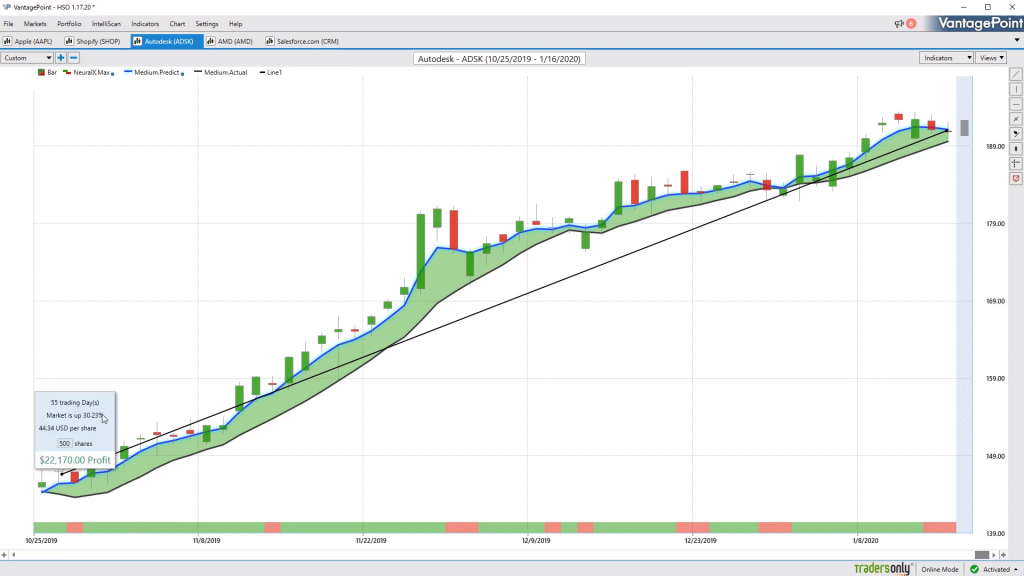Open the announcements megaphone icon
Viewport: 1024px width, 576px height.
tap(899, 24)
